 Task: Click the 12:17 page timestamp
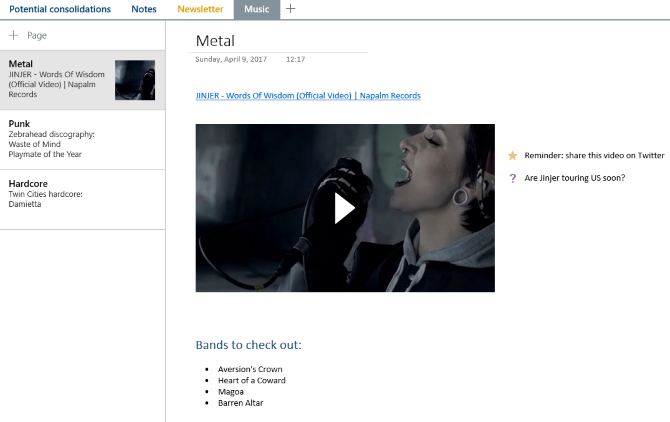tap(295, 60)
